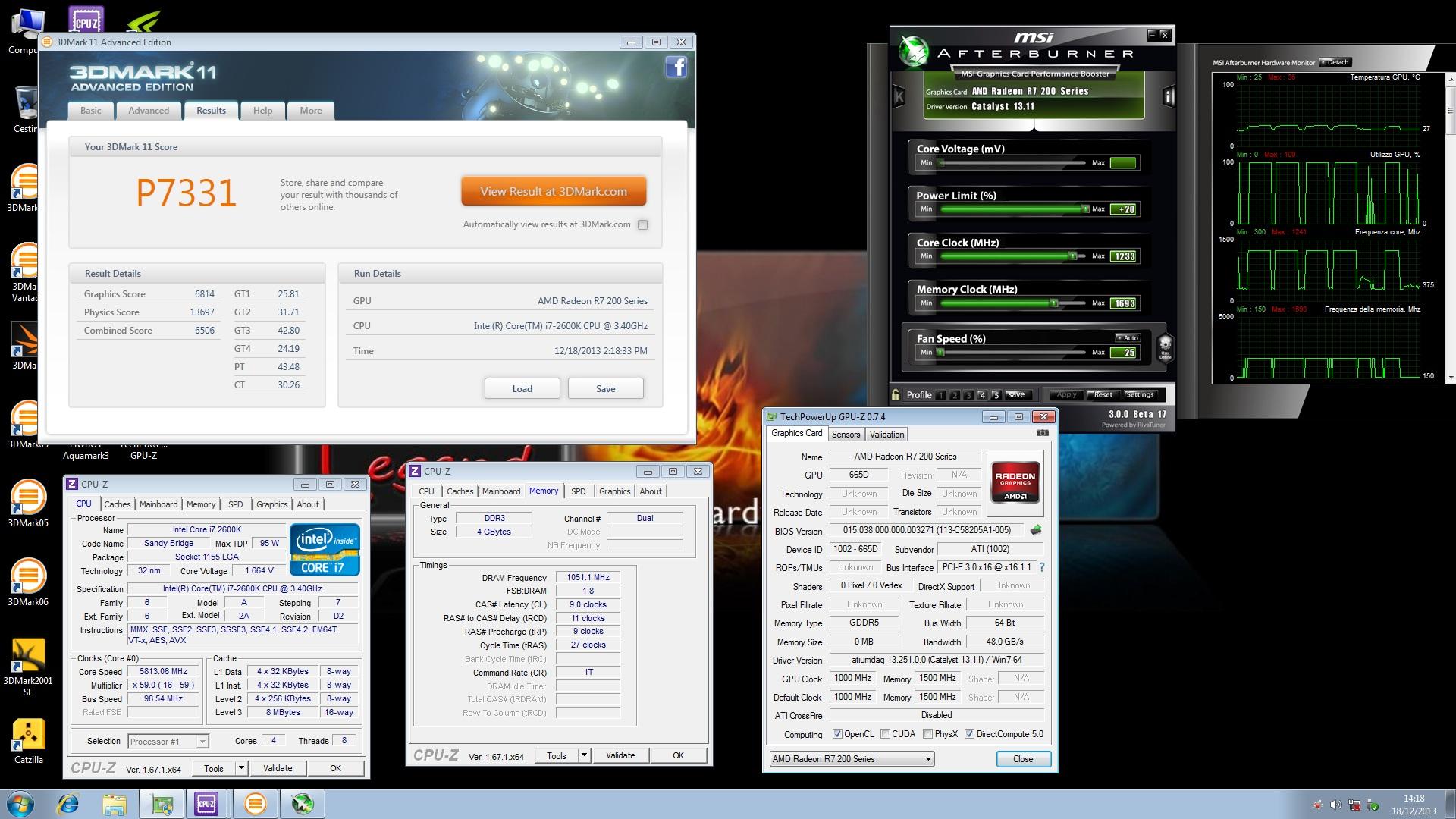Image resolution: width=1456 pixels, height=819 pixels.
Task: Click the Save button in Run Details
Action: point(605,388)
